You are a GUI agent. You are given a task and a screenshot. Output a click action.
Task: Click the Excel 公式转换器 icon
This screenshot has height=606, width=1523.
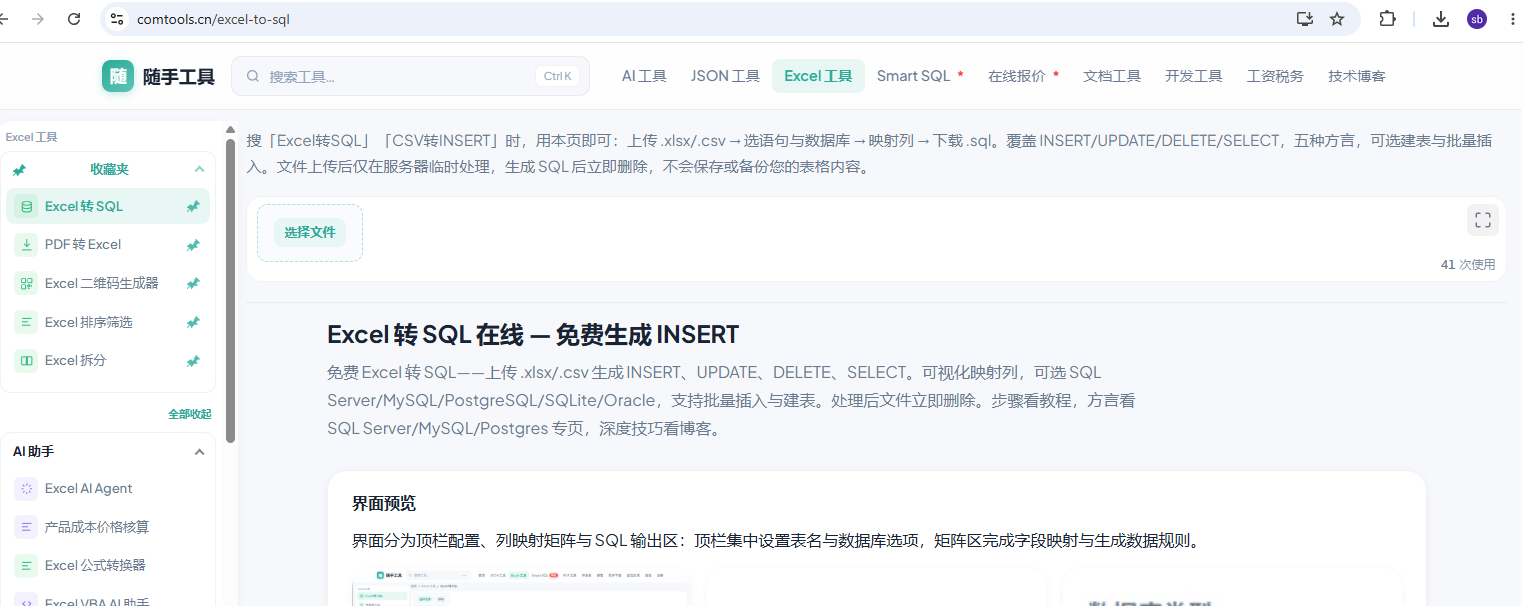click(26, 565)
